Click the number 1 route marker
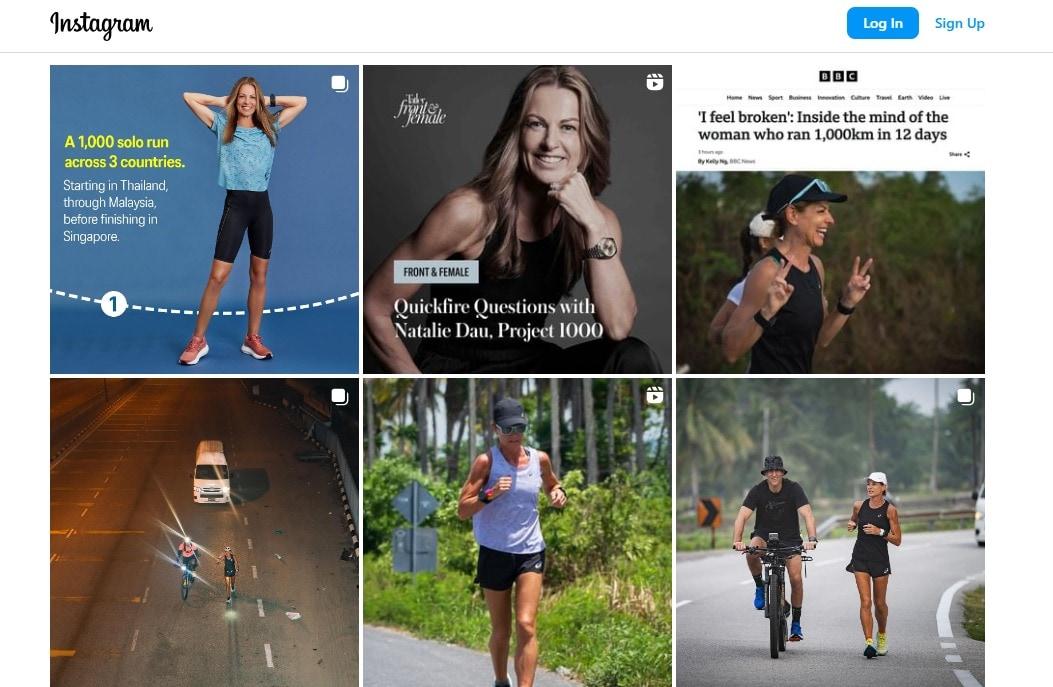Image resolution: width=1053 pixels, height=687 pixels. [113, 304]
